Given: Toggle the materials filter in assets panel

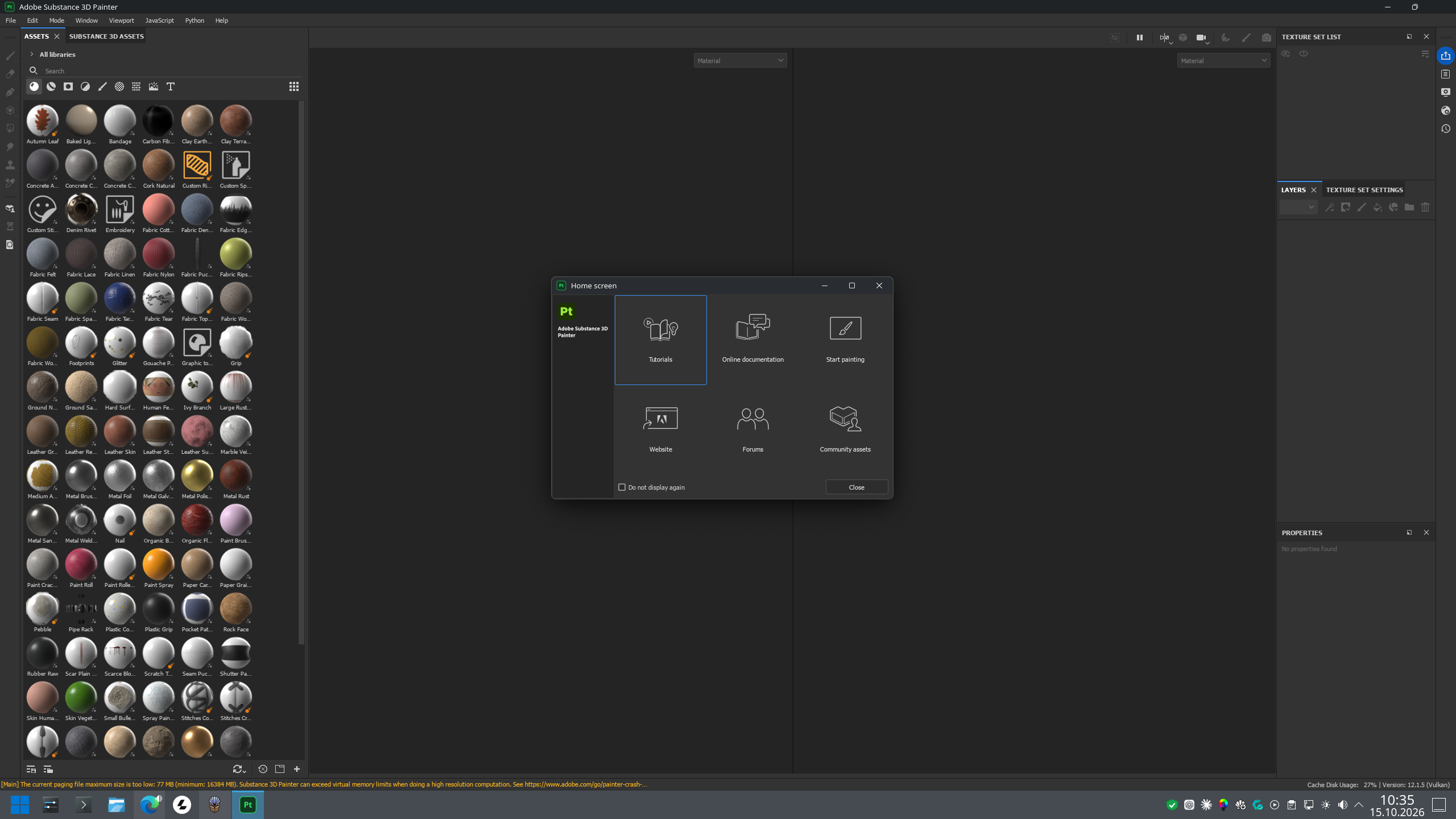Looking at the screenshot, I should tap(34, 86).
